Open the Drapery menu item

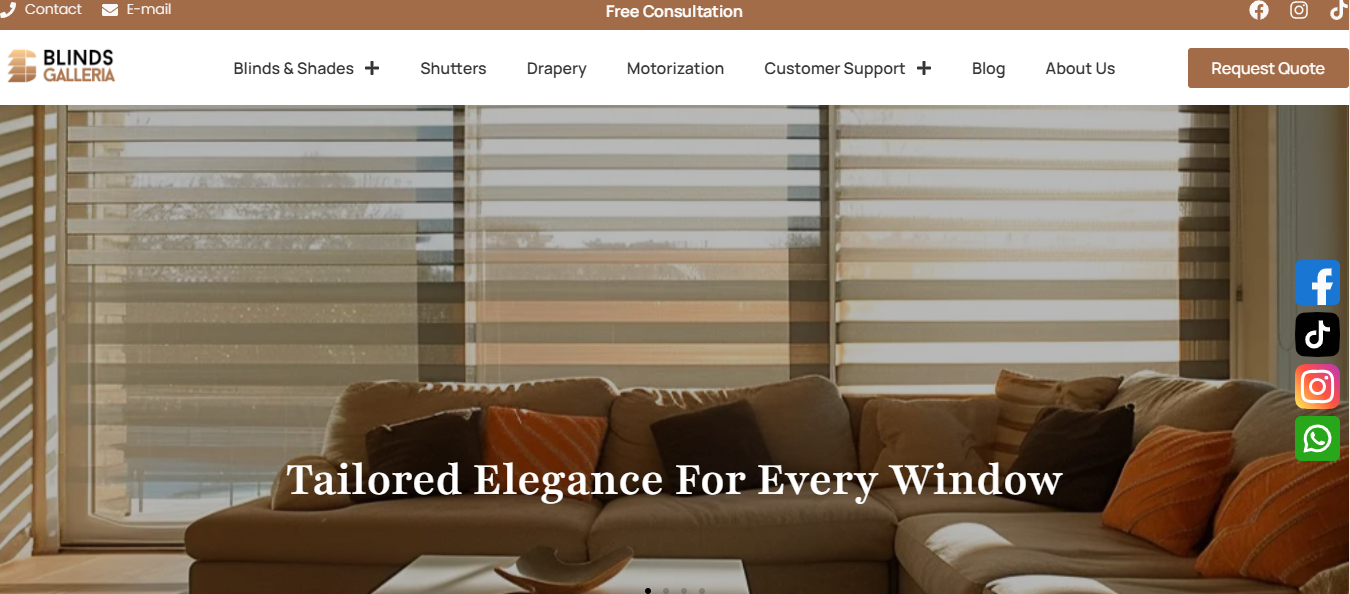(x=556, y=68)
